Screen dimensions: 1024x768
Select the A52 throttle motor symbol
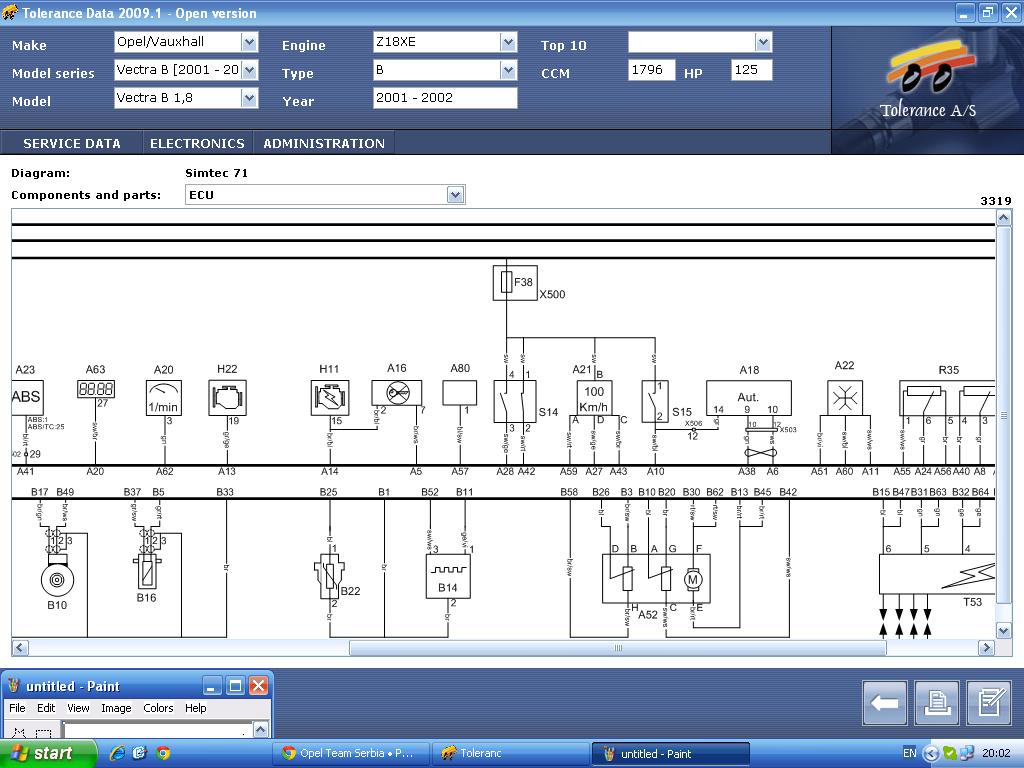(656, 579)
